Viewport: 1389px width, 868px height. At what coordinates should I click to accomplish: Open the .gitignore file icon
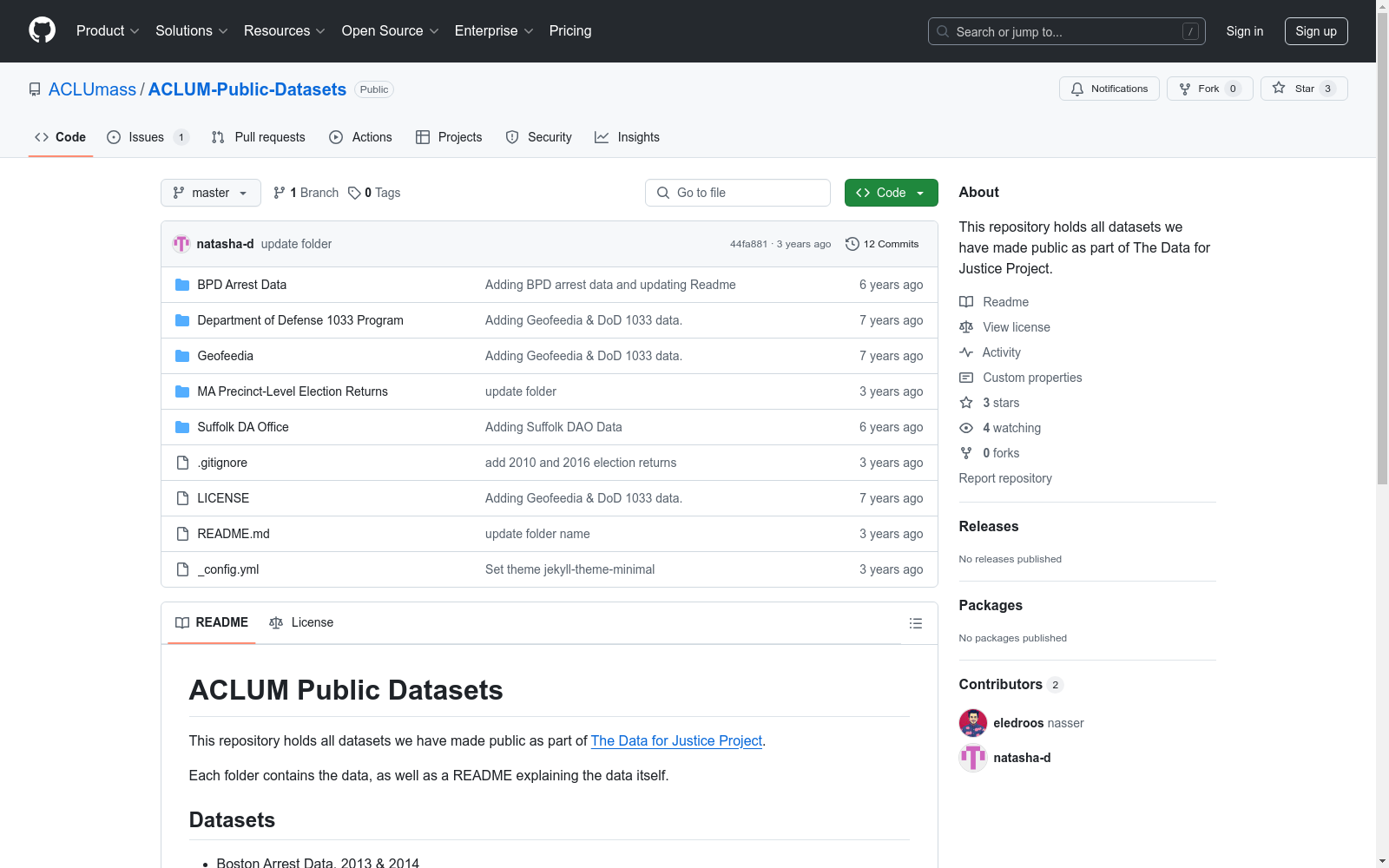[x=182, y=463]
